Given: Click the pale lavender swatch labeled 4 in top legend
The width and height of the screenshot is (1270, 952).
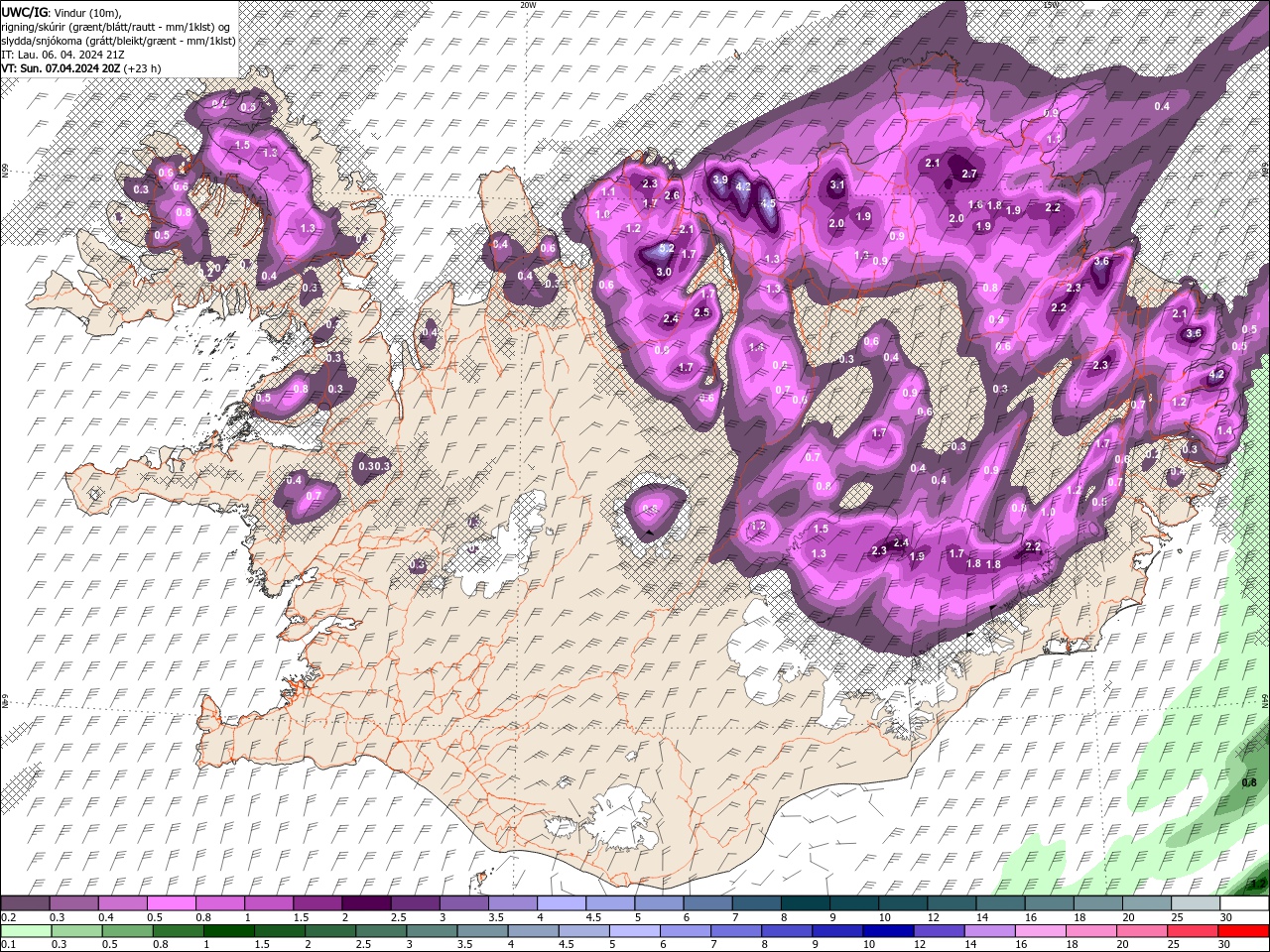Looking at the screenshot, I should point(562,903).
